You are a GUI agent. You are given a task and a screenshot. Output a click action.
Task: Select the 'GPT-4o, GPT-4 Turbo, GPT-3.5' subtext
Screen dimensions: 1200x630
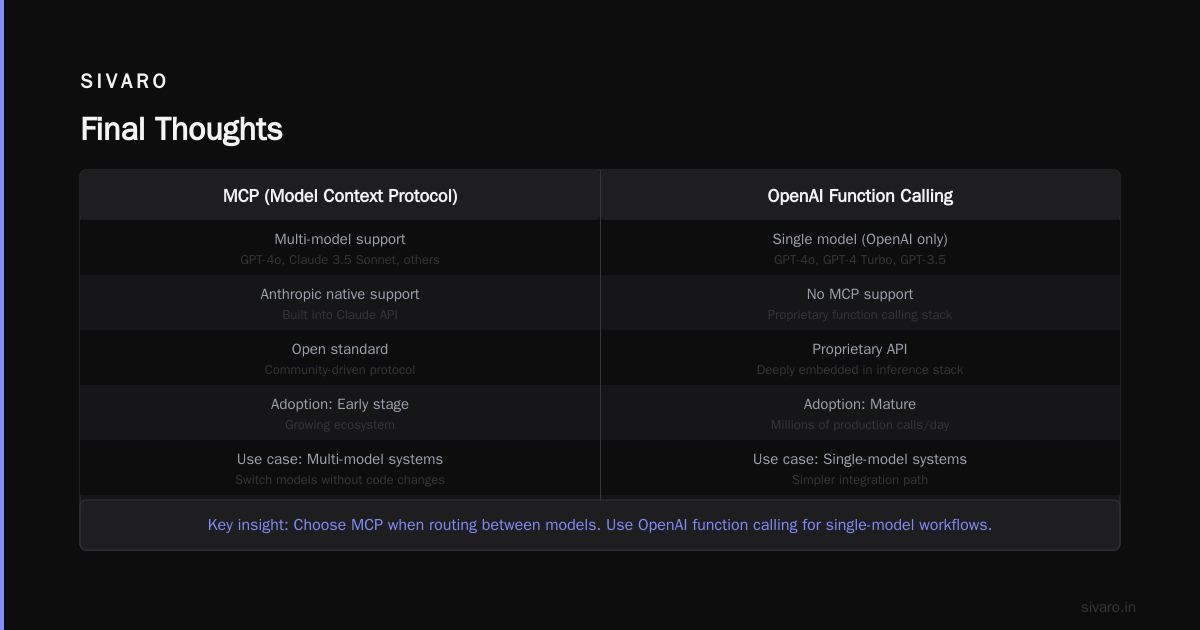coord(860,260)
